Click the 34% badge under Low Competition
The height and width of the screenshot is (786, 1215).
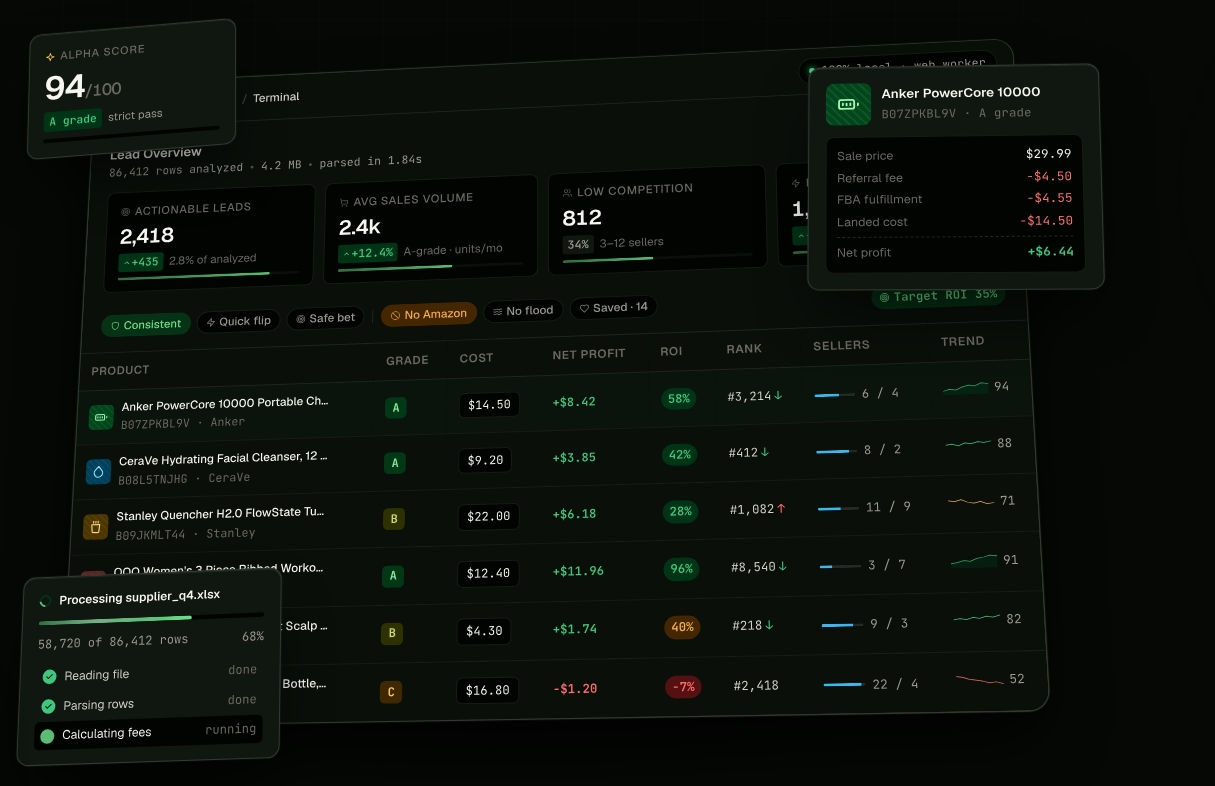pyautogui.click(x=578, y=244)
